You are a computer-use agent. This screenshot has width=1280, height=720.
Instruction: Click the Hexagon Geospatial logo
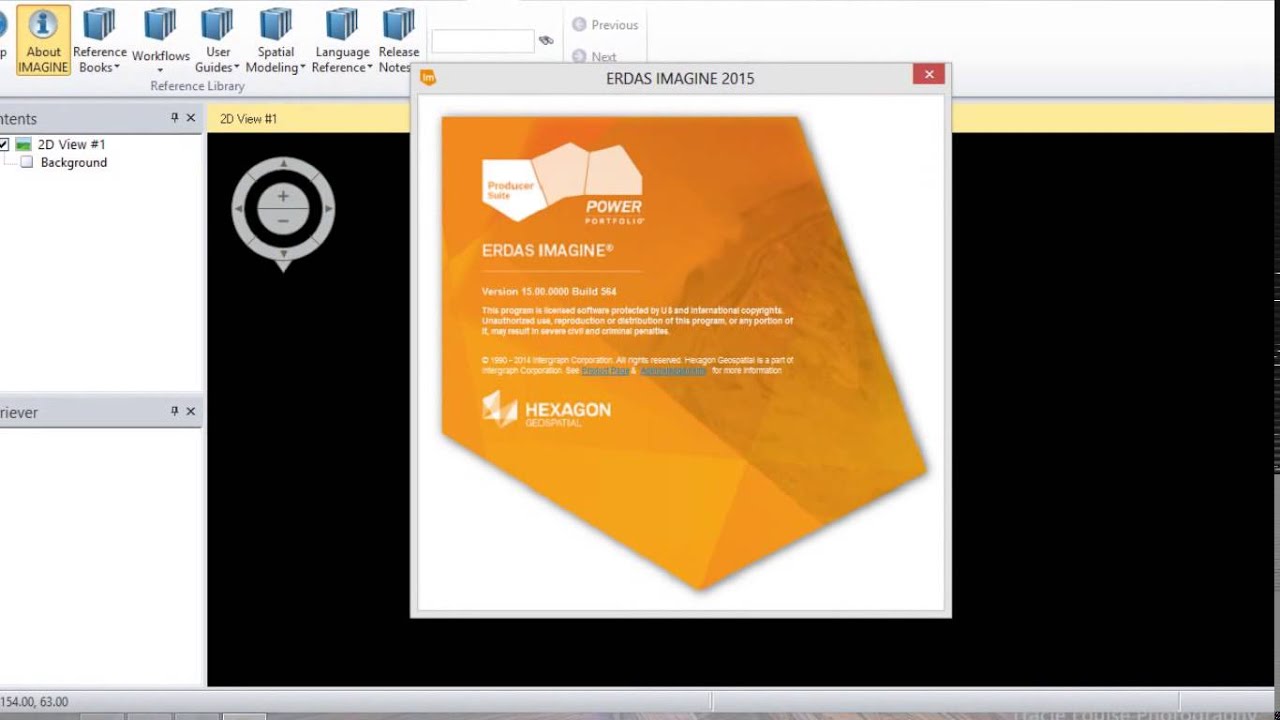tap(546, 409)
